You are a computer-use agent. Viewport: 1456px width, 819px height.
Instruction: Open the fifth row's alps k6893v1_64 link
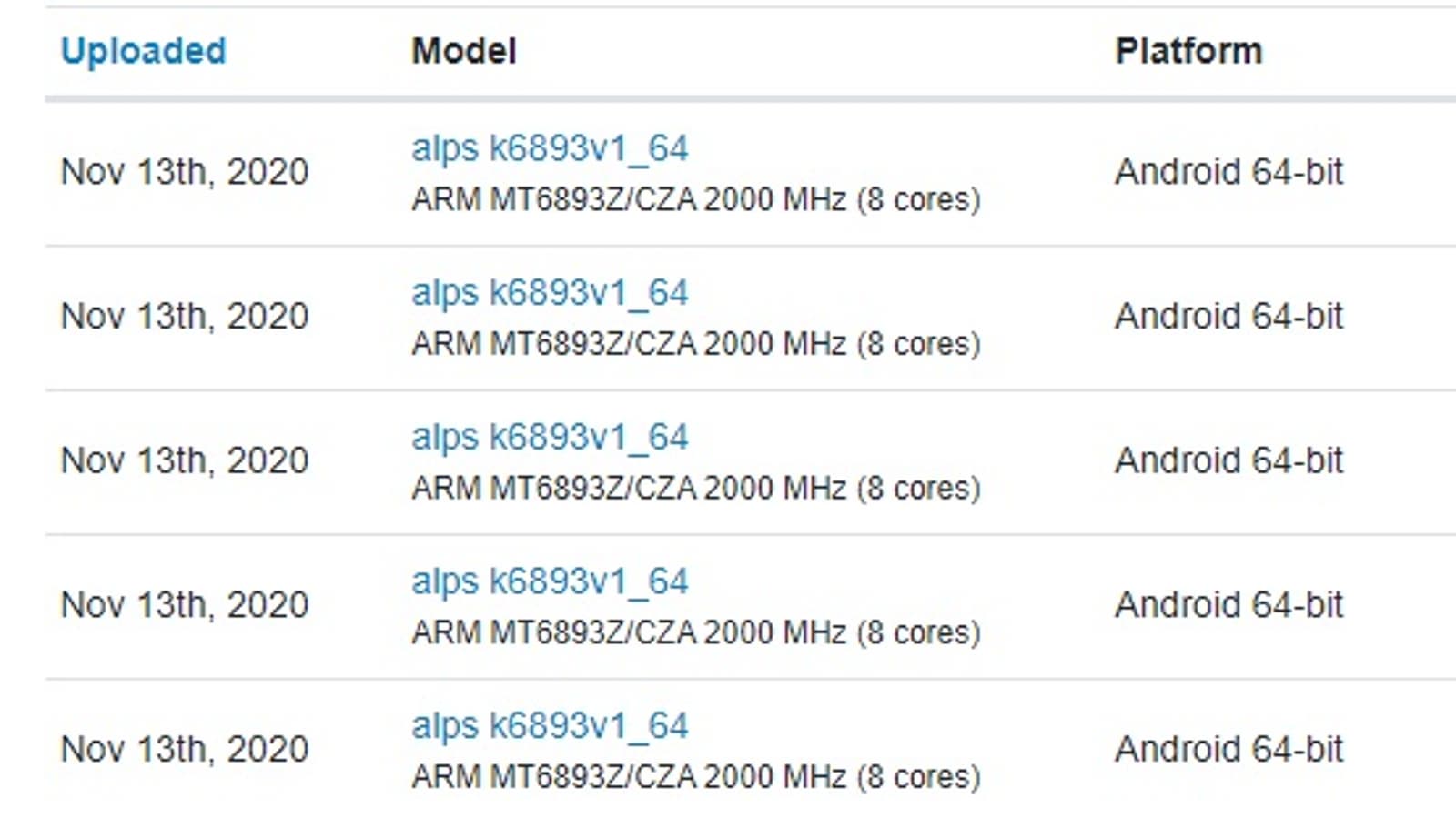coord(550,726)
